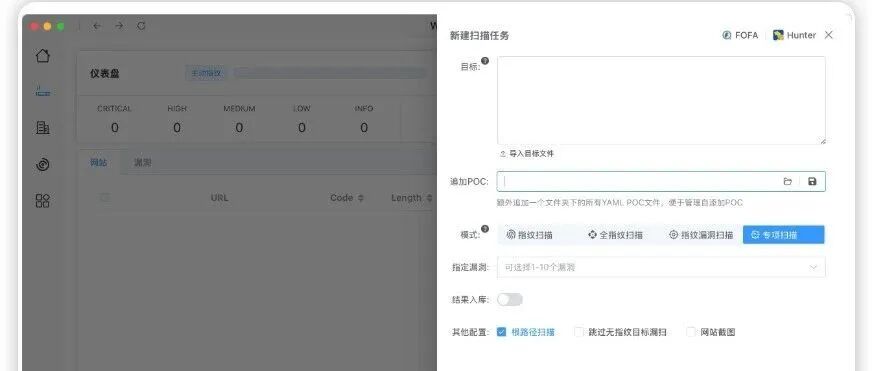Click the URL column header
This screenshot has height=371, width=872.
point(219,197)
